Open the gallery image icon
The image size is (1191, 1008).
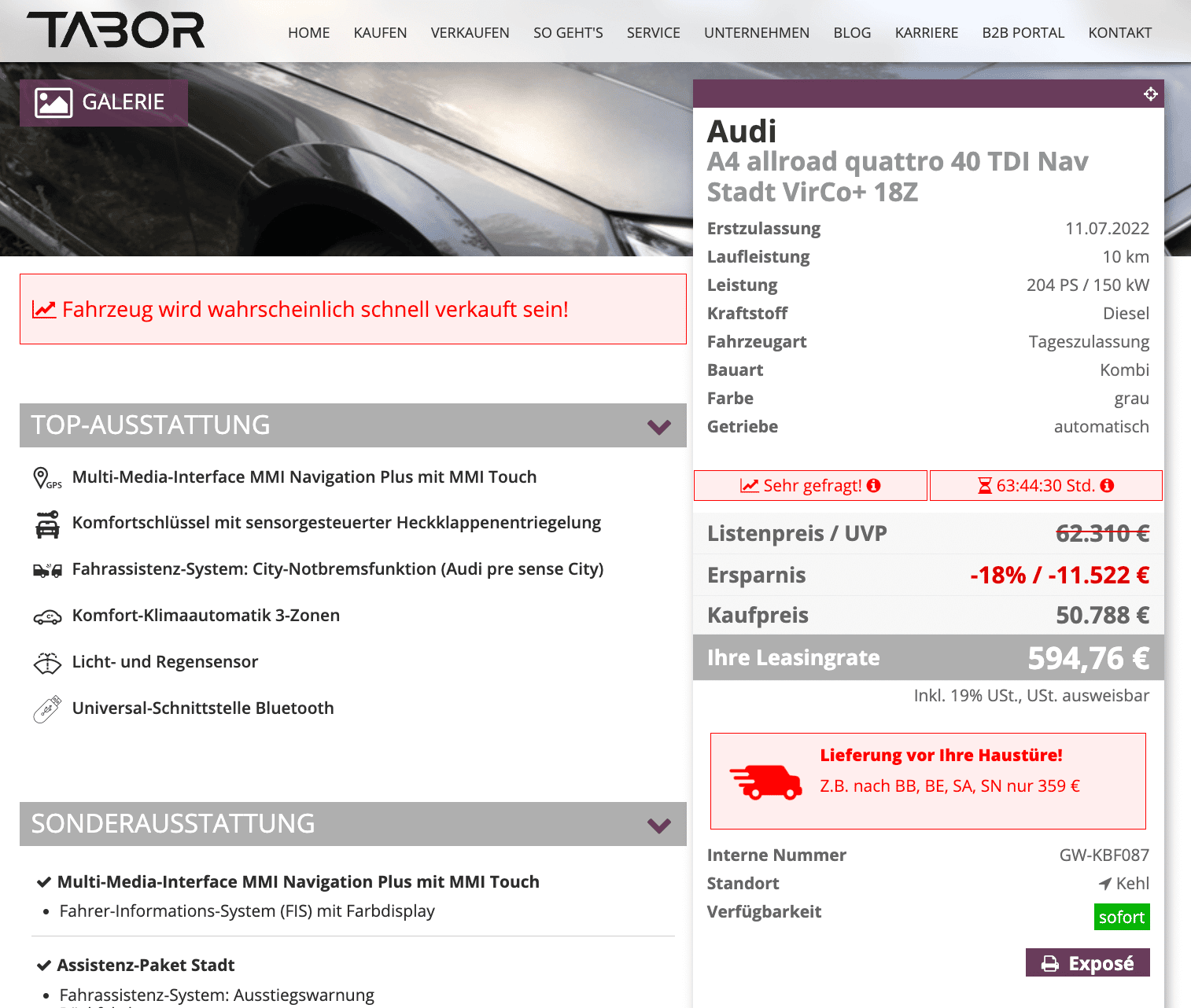click(53, 102)
